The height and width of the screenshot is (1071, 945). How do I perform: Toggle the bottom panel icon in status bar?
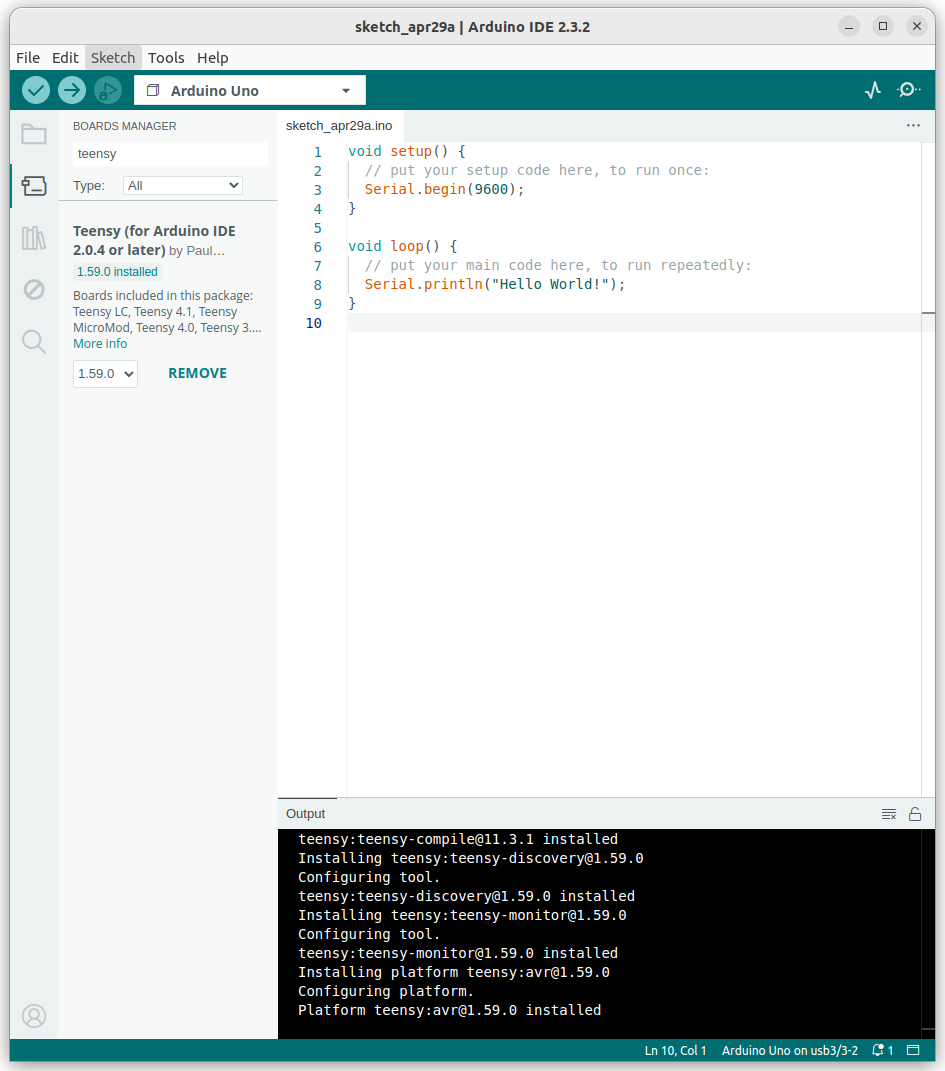(914, 1051)
